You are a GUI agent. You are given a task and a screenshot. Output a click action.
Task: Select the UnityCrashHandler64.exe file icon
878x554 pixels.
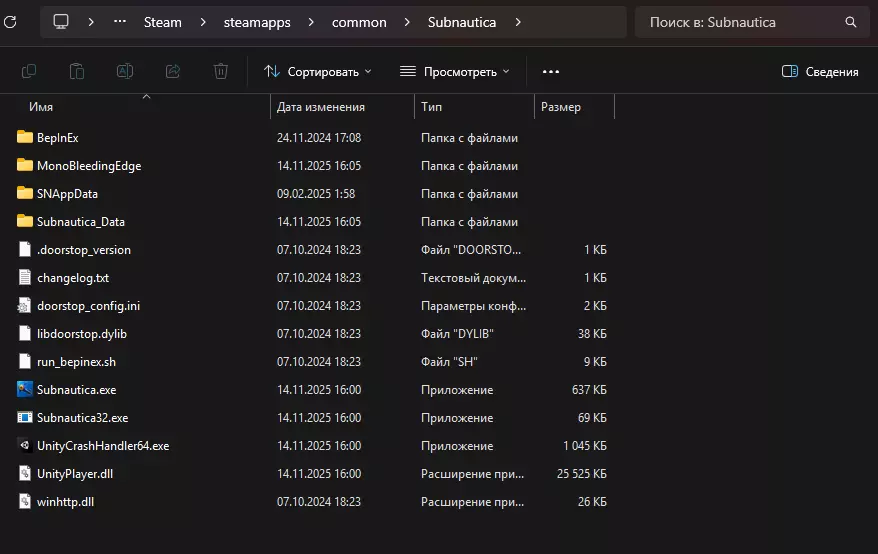(x=25, y=445)
